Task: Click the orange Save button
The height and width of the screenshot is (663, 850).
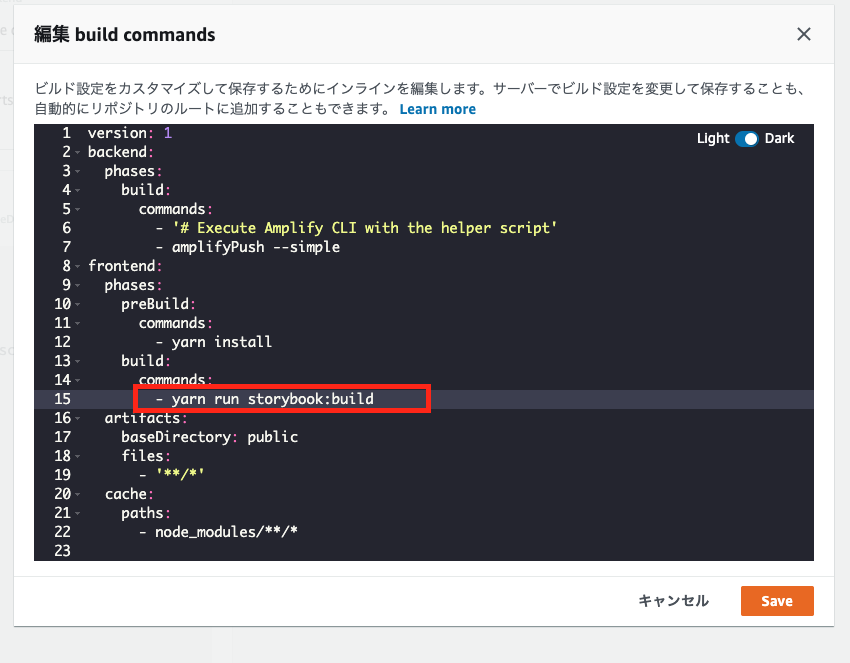Action: [777, 601]
